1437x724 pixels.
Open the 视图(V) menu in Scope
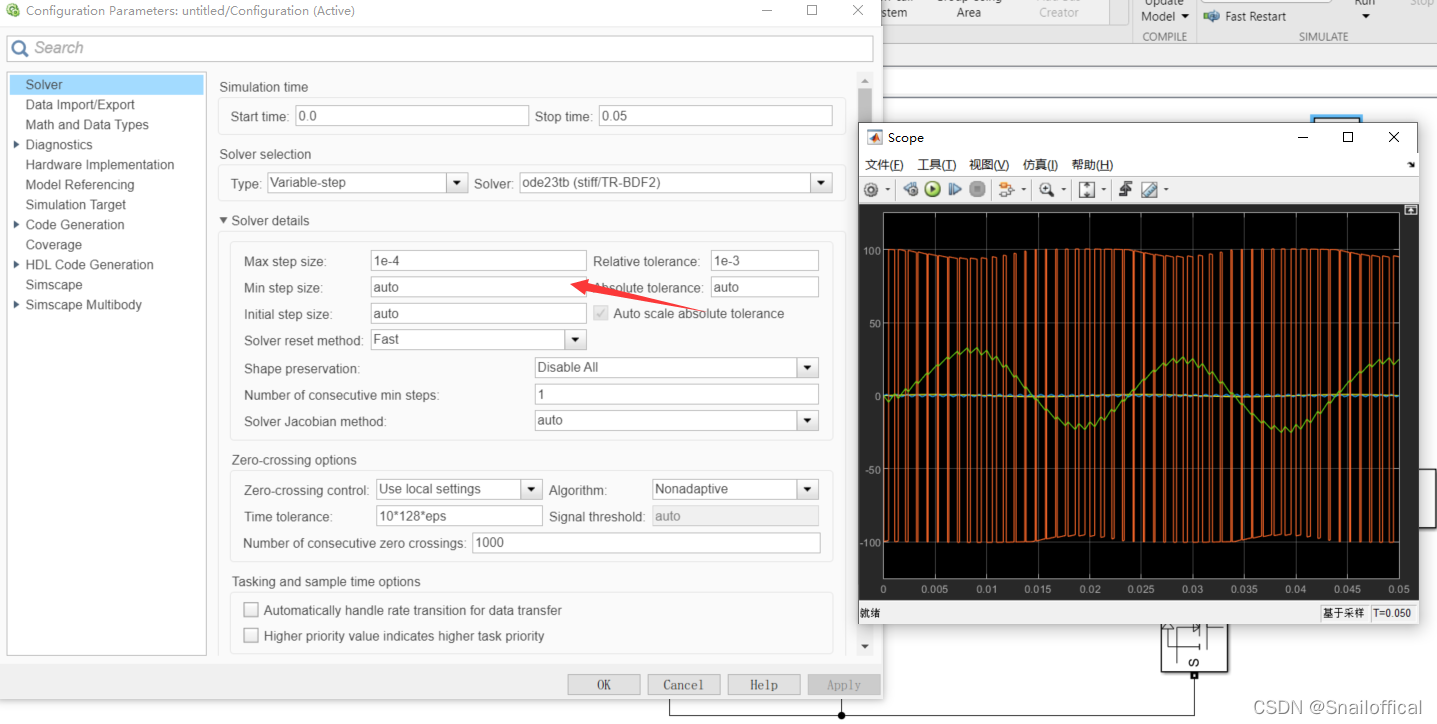pyautogui.click(x=989, y=165)
